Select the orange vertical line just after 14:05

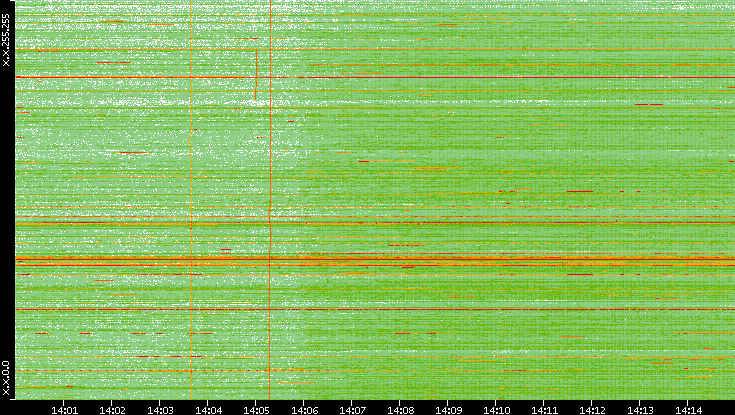270,120
